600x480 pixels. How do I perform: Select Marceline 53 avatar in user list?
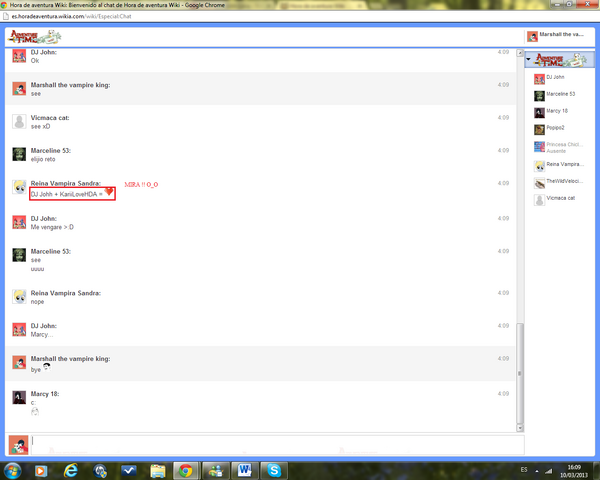coord(539,96)
